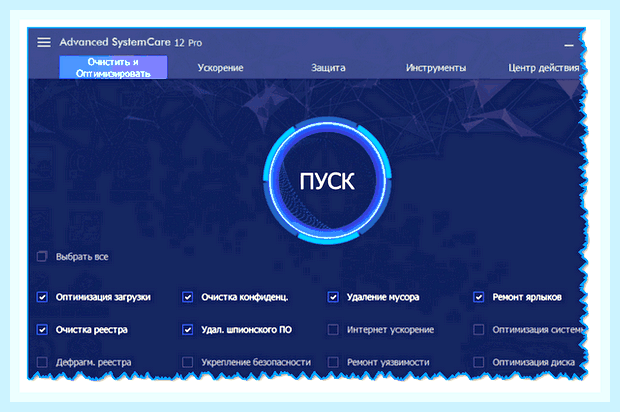Image resolution: width=620 pixels, height=412 pixels.
Task: Enable Интернет ускорение checkbox
Action: [x=333, y=329]
